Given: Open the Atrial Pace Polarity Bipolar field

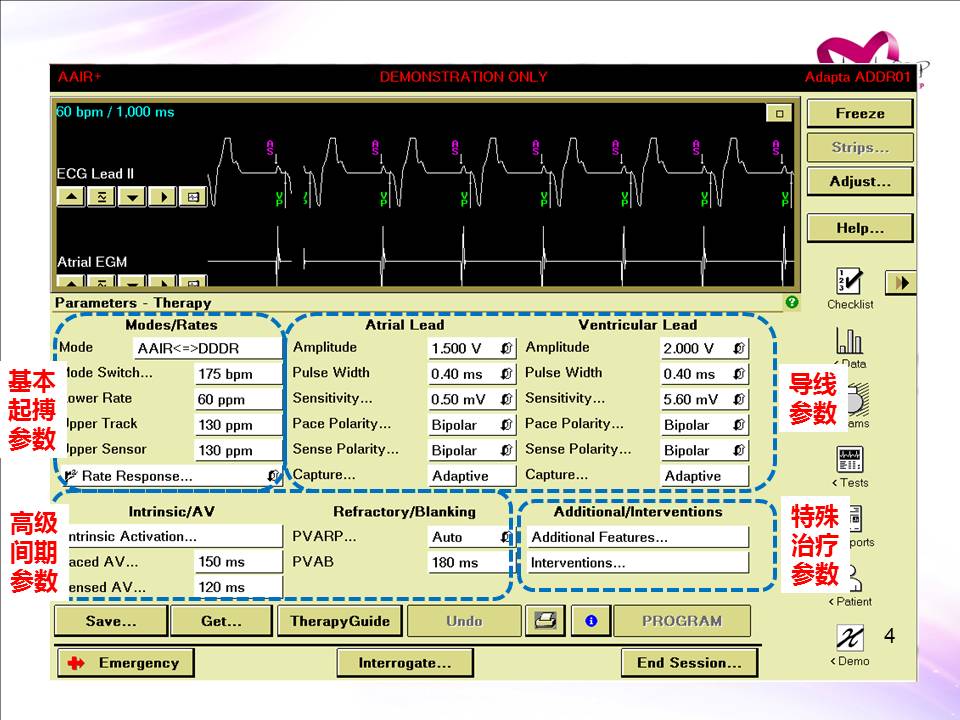Looking at the screenshot, I should 472,425.
